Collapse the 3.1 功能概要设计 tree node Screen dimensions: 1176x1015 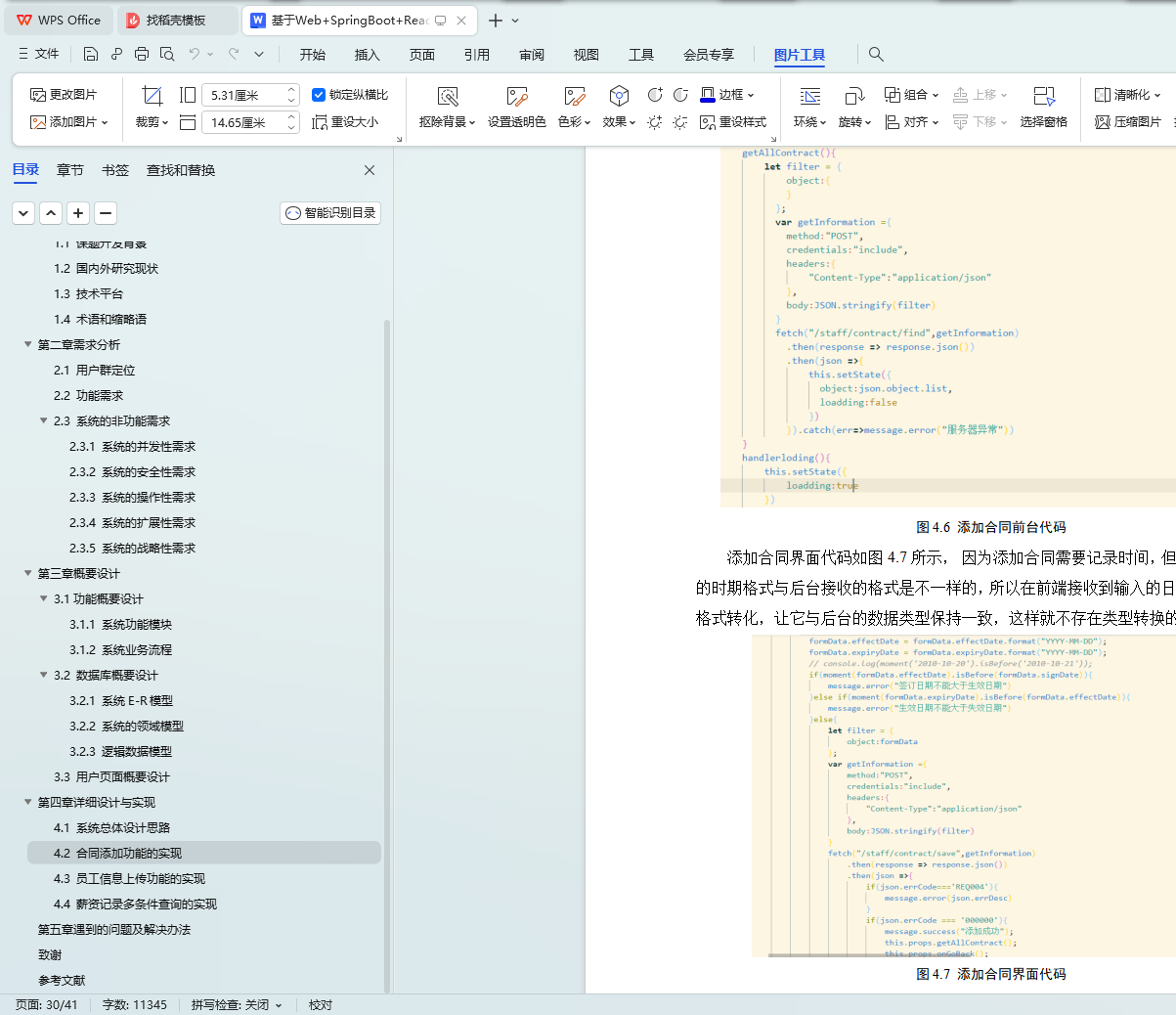[44, 598]
